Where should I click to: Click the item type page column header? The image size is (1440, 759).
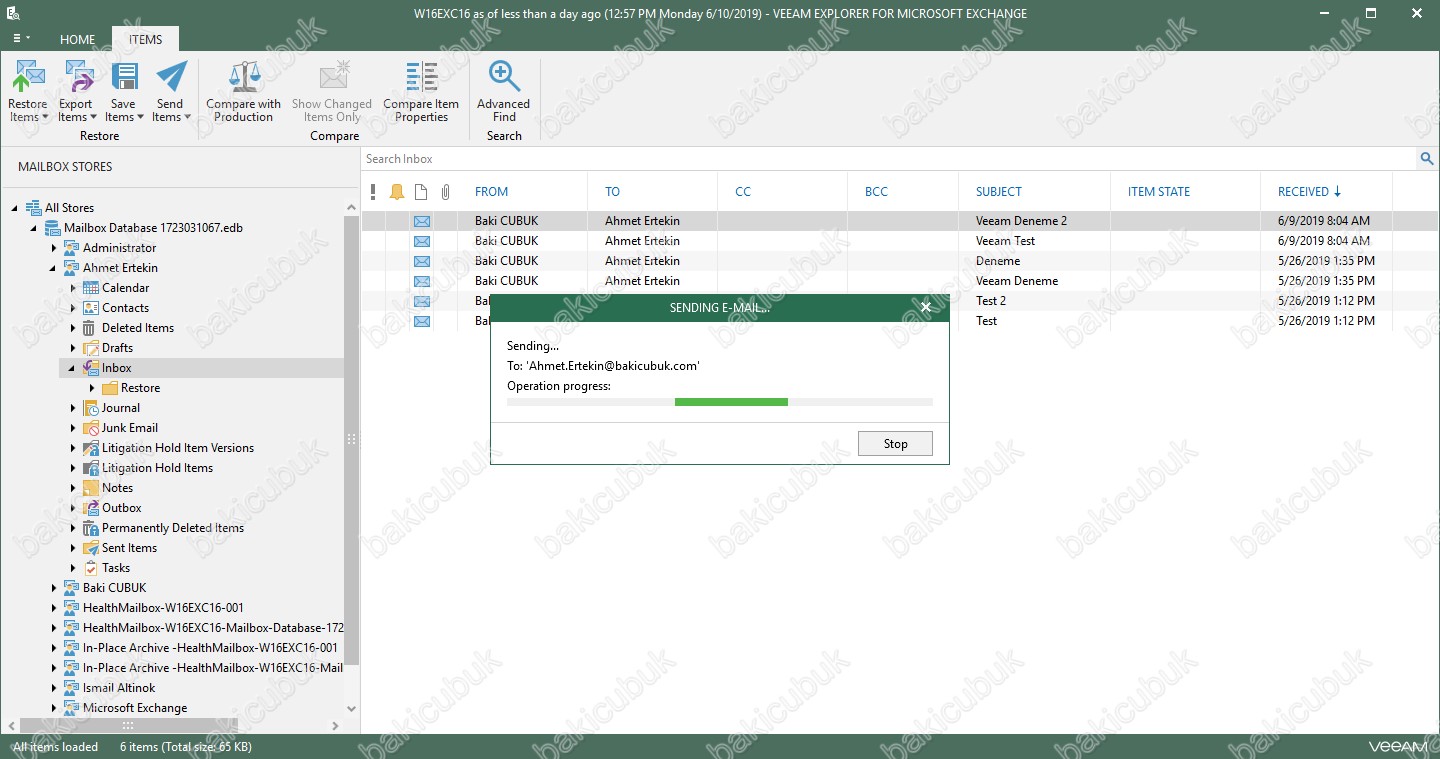pos(421,192)
